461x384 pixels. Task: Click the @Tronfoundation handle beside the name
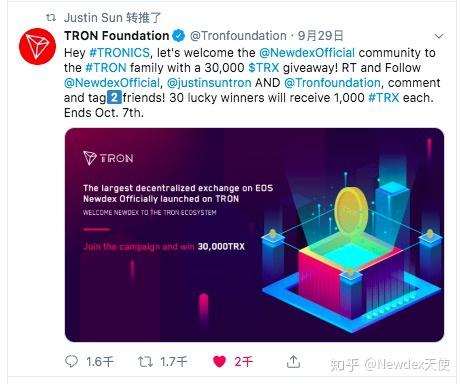pos(238,36)
